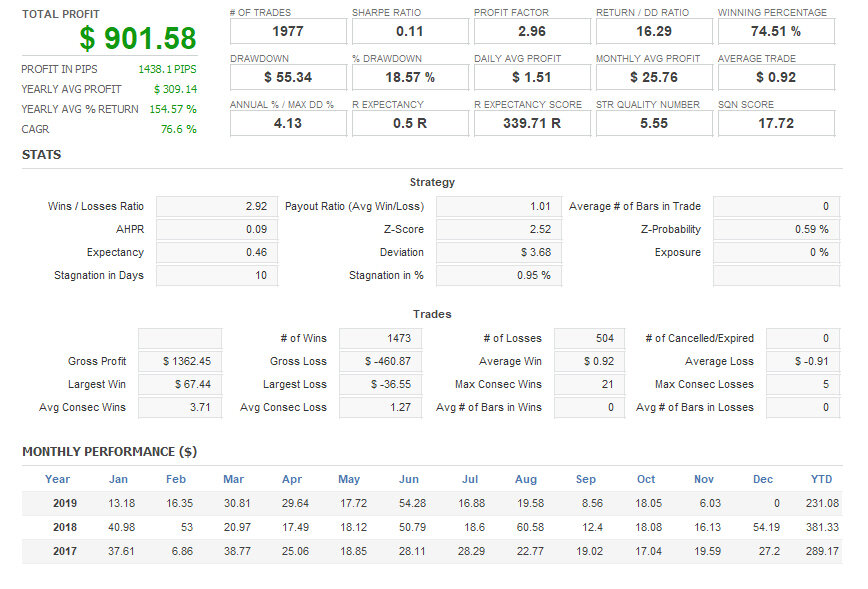Screen dimensions: 868x589
Task: Click the Year column header
Action: coord(58,479)
